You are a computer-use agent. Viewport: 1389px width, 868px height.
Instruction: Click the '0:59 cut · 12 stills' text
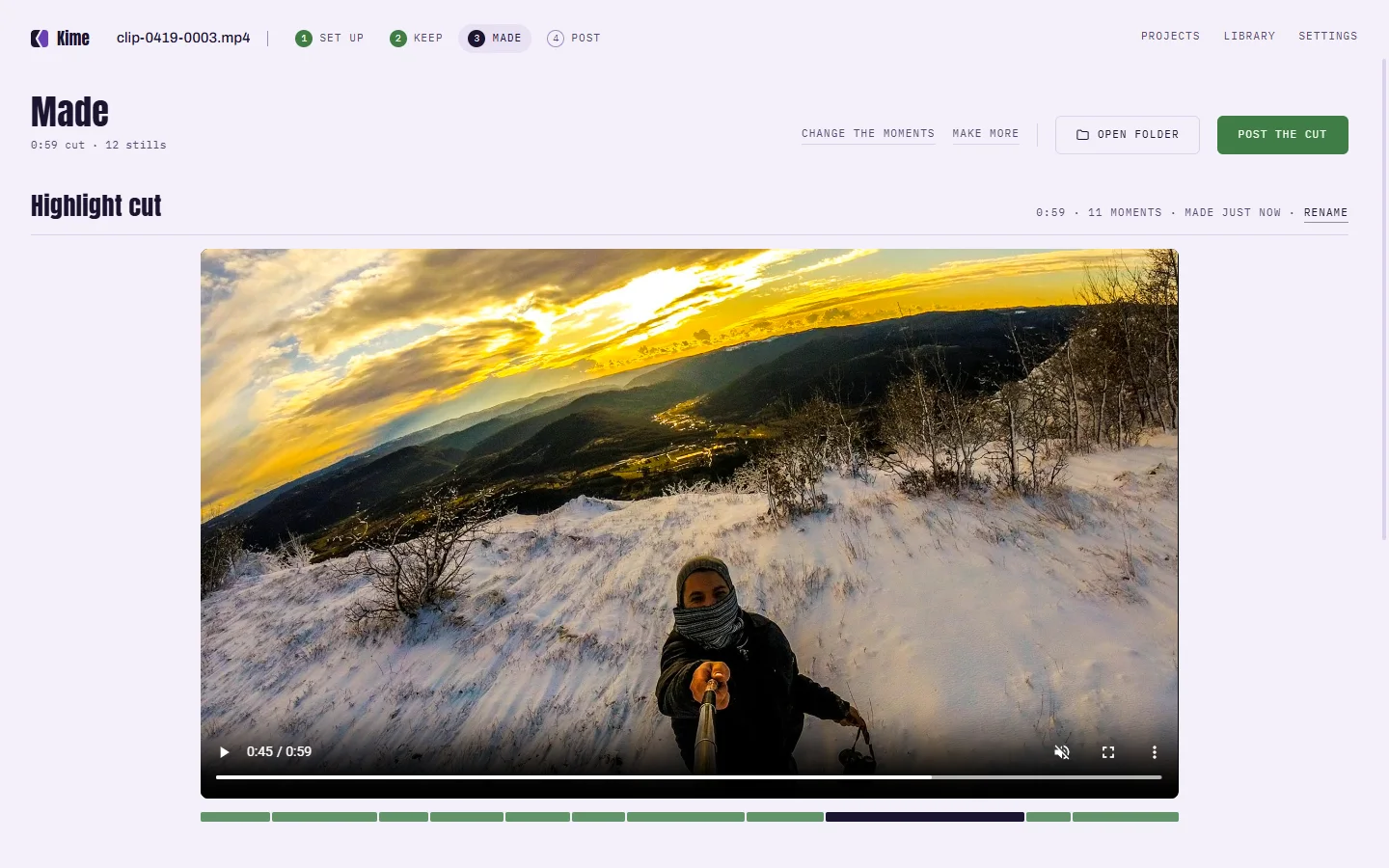pyautogui.click(x=98, y=146)
